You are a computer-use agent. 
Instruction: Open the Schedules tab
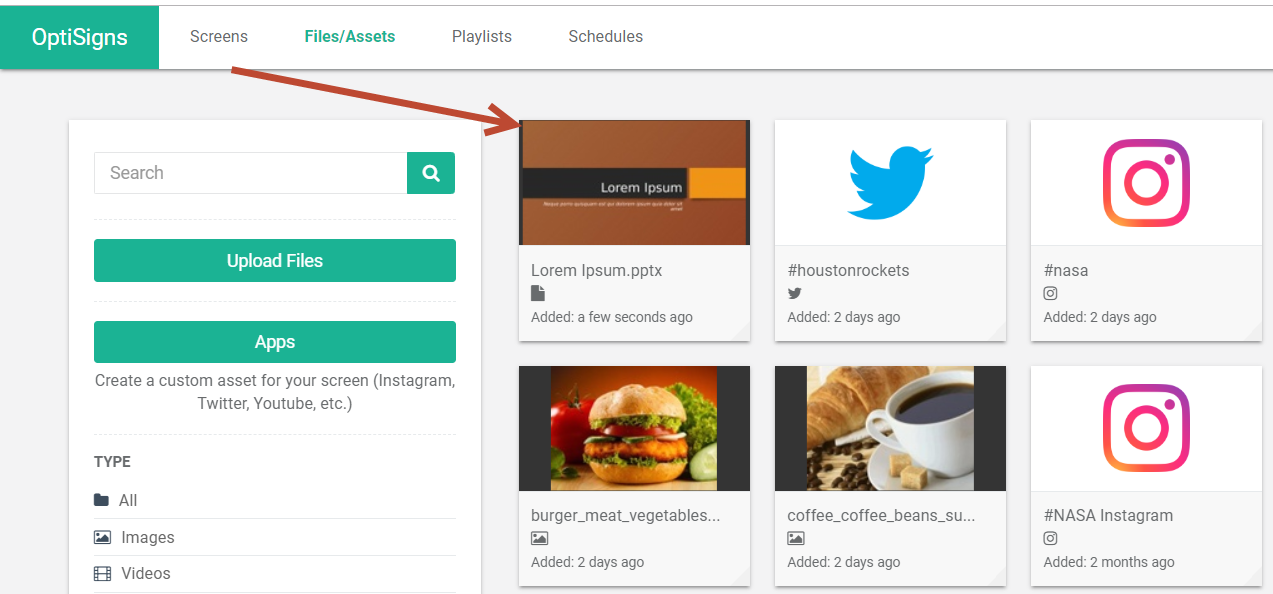(x=606, y=36)
